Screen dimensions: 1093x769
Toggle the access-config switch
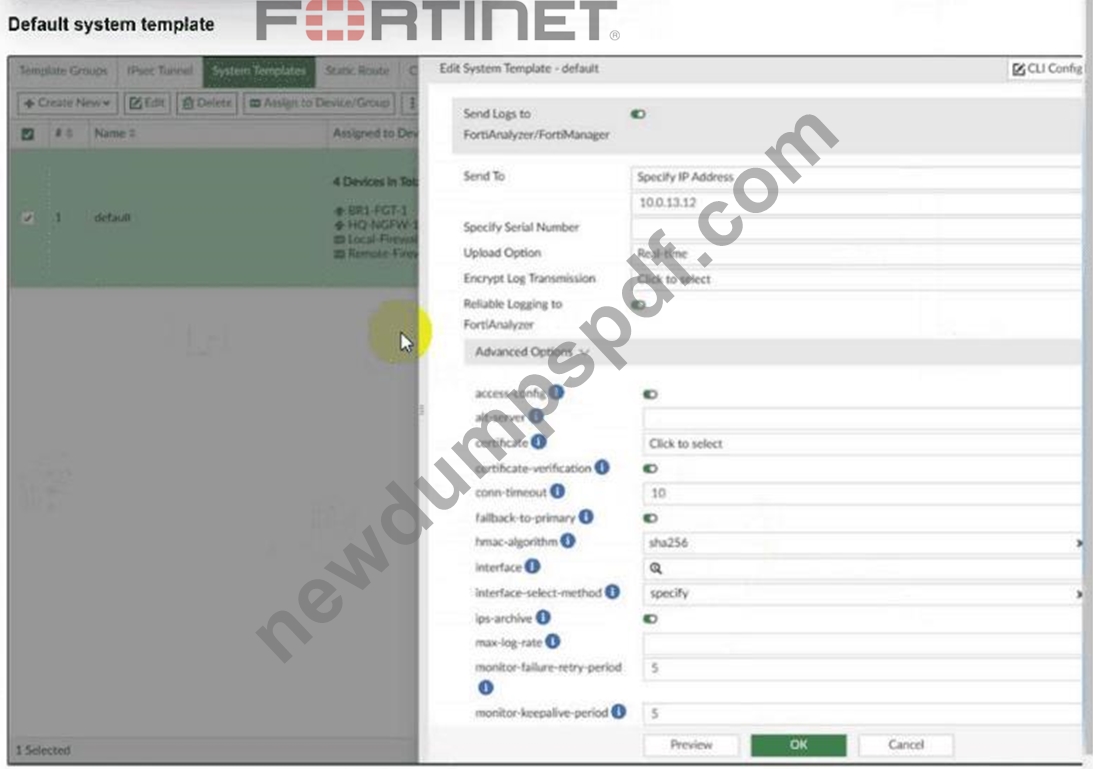pyautogui.click(x=650, y=395)
